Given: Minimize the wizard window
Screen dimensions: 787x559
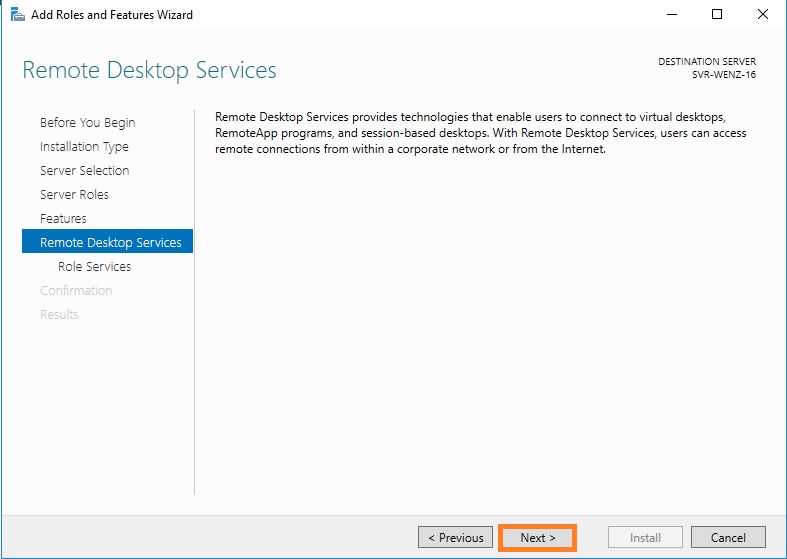Looking at the screenshot, I should pos(672,14).
